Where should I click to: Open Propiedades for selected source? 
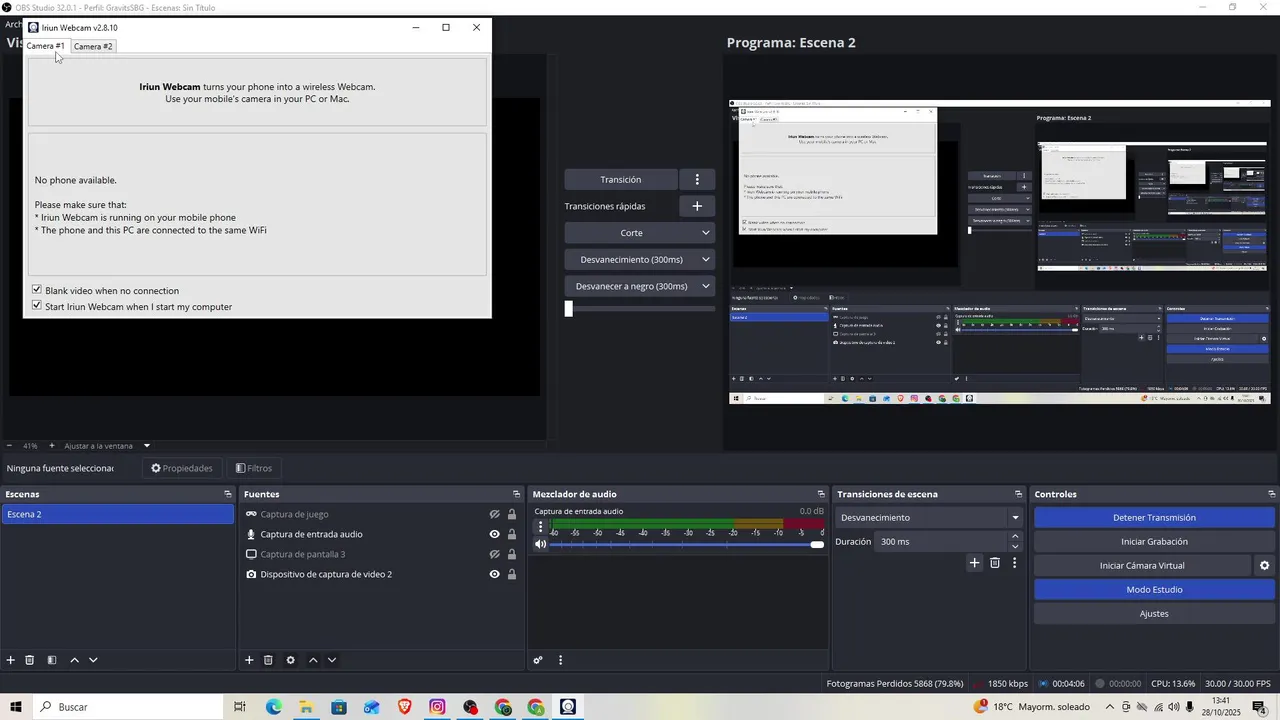click(x=181, y=468)
